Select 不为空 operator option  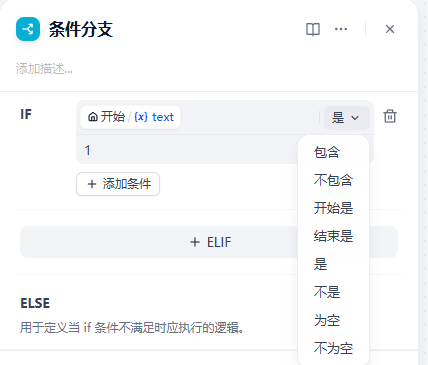tap(333, 348)
